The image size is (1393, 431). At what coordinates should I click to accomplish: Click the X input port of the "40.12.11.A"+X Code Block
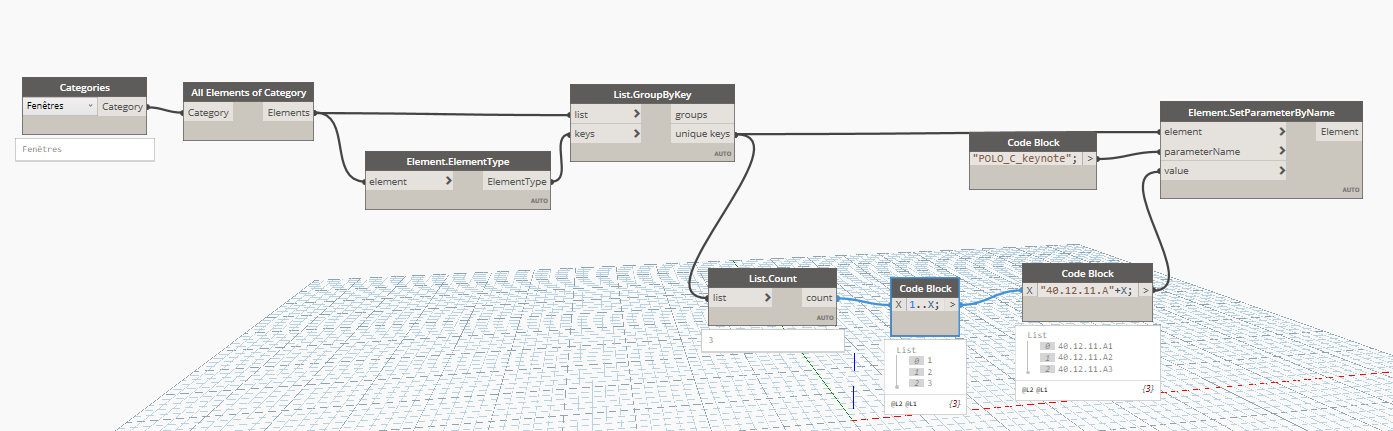click(1029, 290)
